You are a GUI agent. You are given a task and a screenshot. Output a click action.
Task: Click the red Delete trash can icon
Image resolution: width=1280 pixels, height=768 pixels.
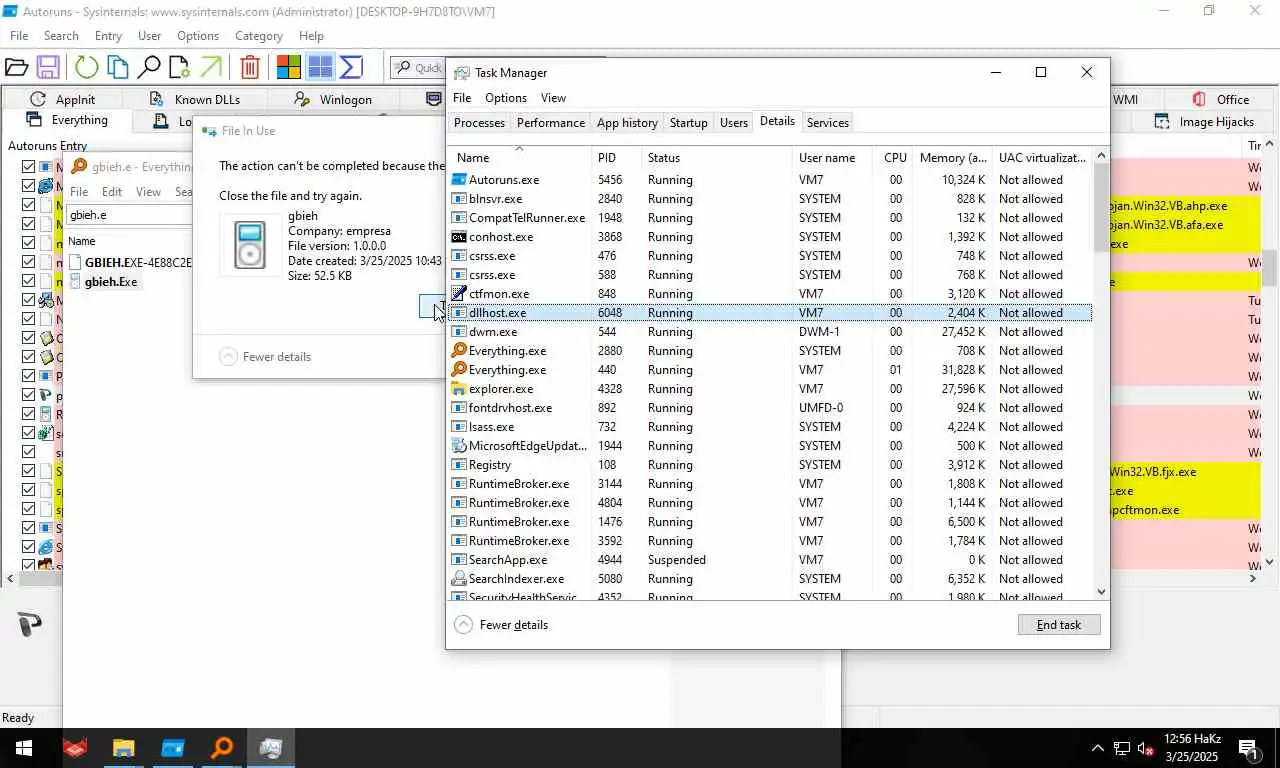click(x=250, y=67)
